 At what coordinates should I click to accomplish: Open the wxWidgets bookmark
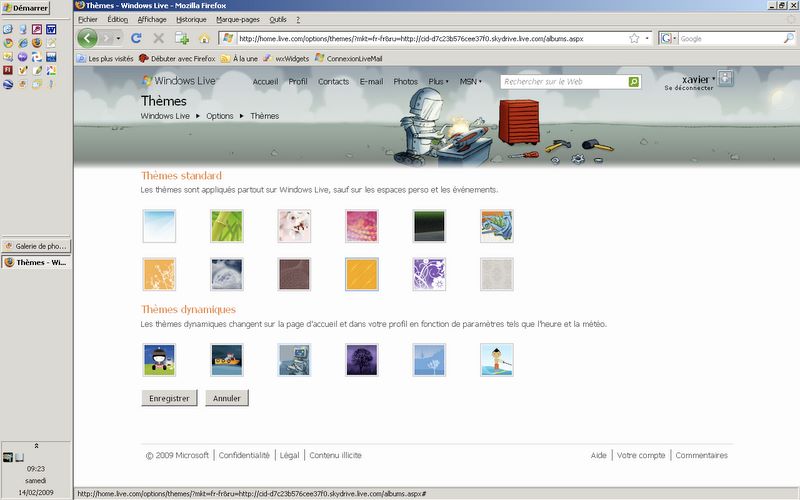tap(287, 59)
